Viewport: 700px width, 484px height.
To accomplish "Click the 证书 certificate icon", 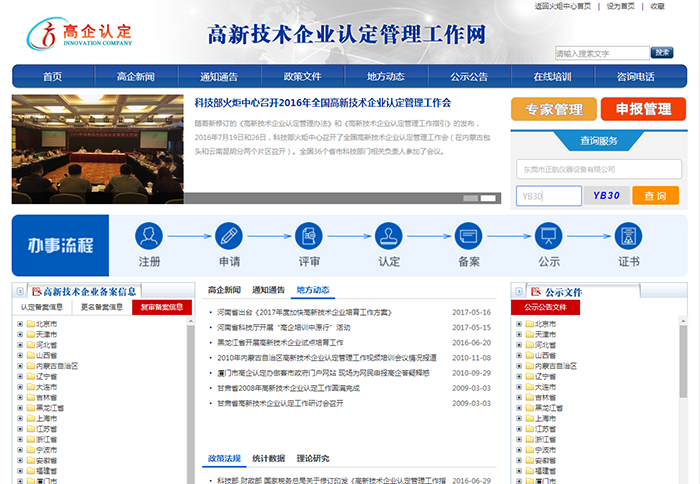I will click(x=628, y=236).
